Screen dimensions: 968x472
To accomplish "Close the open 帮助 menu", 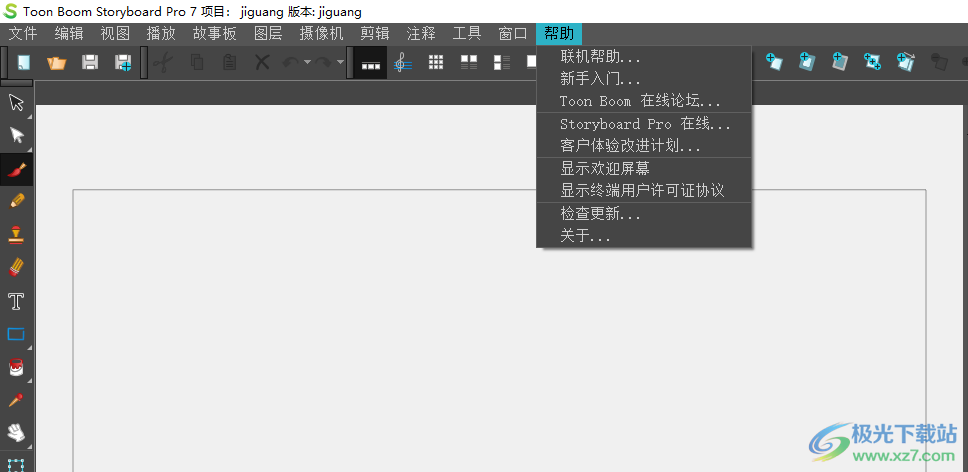I will 559,33.
